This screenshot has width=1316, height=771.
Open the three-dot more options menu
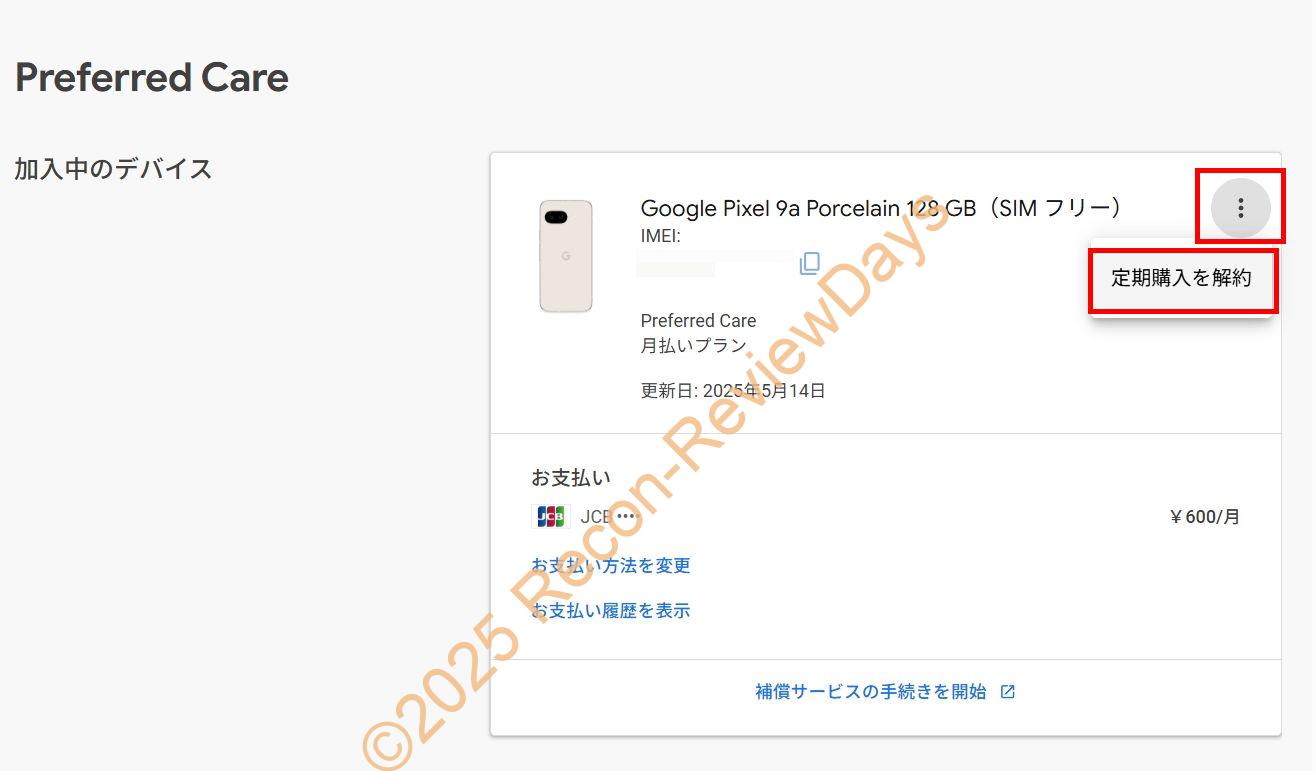coord(1240,208)
